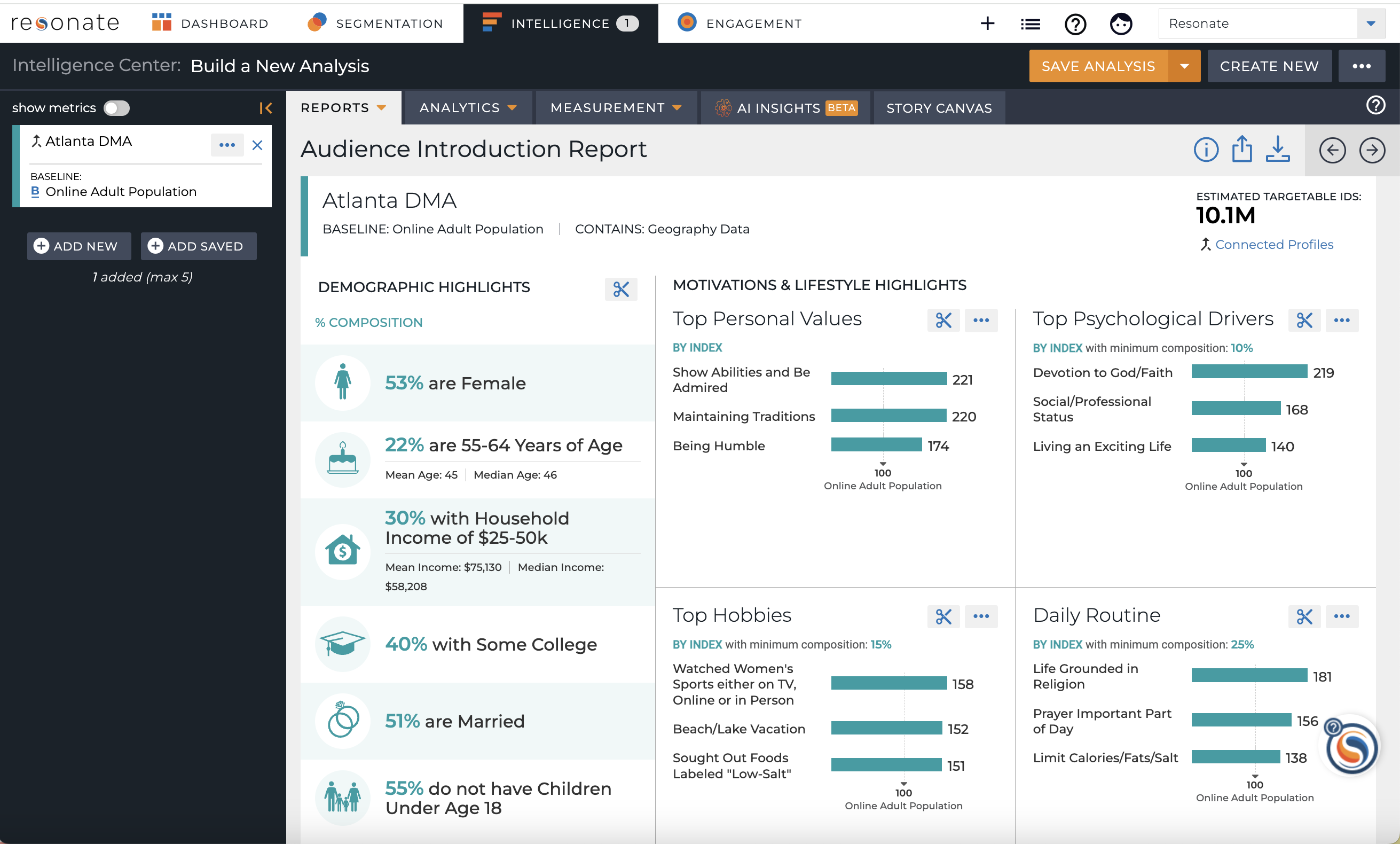Open the Analytics dropdown tab
Screen dimensions: 1400x844
click(x=468, y=108)
